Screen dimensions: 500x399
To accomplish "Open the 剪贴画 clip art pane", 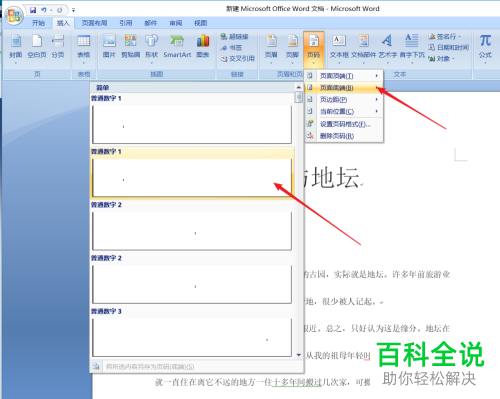I will click(130, 47).
